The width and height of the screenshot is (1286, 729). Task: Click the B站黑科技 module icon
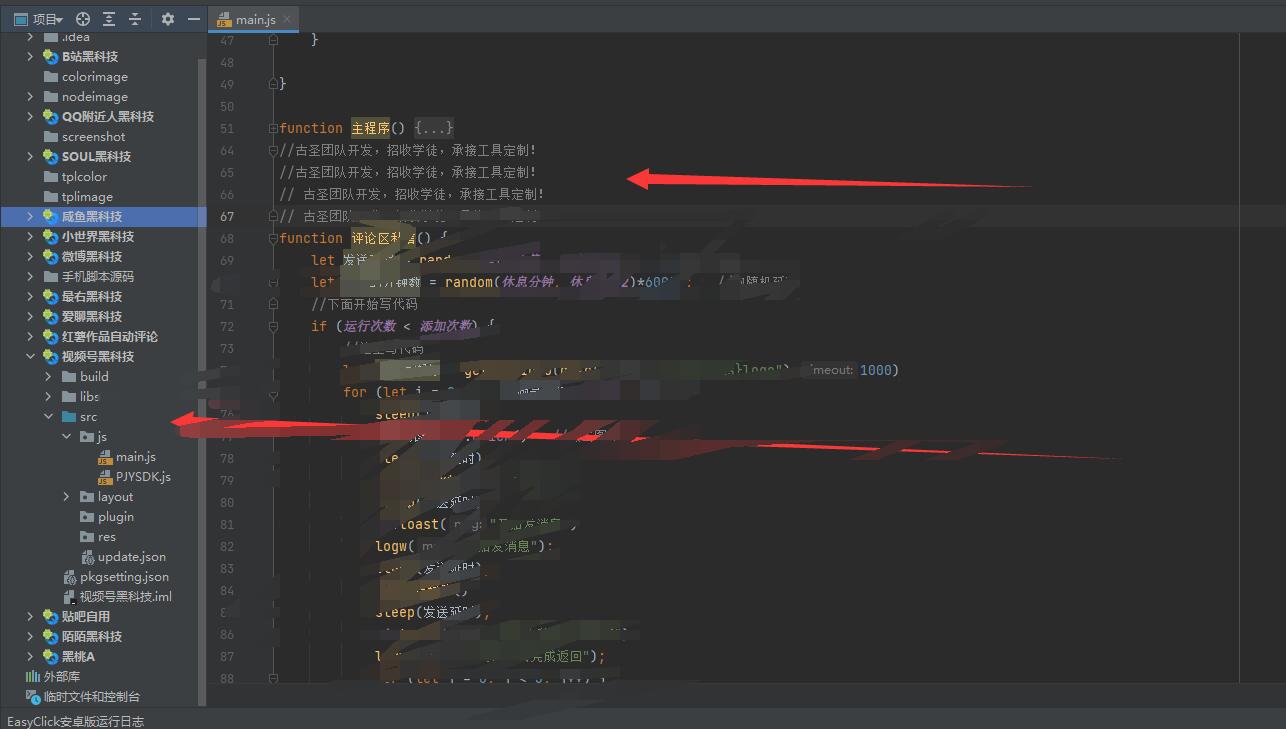point(51,57)
